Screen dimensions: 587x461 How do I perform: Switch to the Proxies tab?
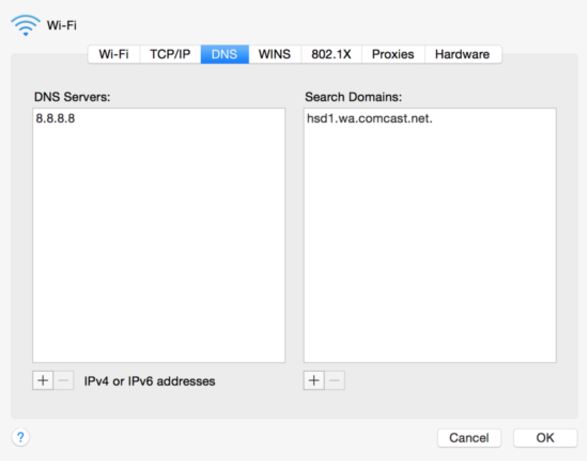(393, 54)
